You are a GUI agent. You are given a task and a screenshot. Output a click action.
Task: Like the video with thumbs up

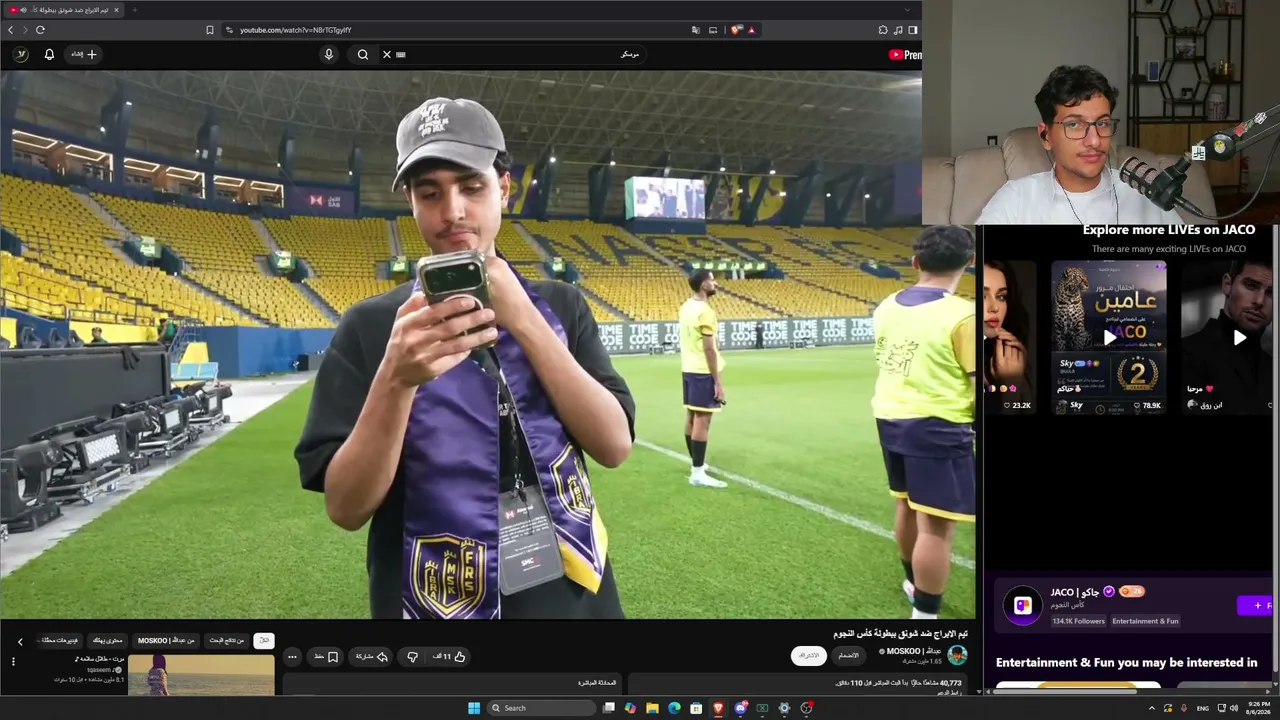pyautogui.click(x=449, y=657)
